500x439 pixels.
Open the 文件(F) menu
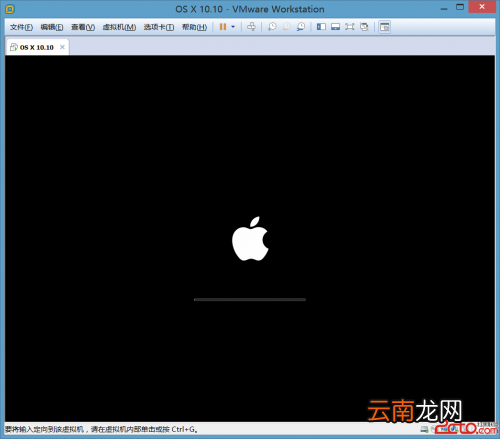coord(21,27)
